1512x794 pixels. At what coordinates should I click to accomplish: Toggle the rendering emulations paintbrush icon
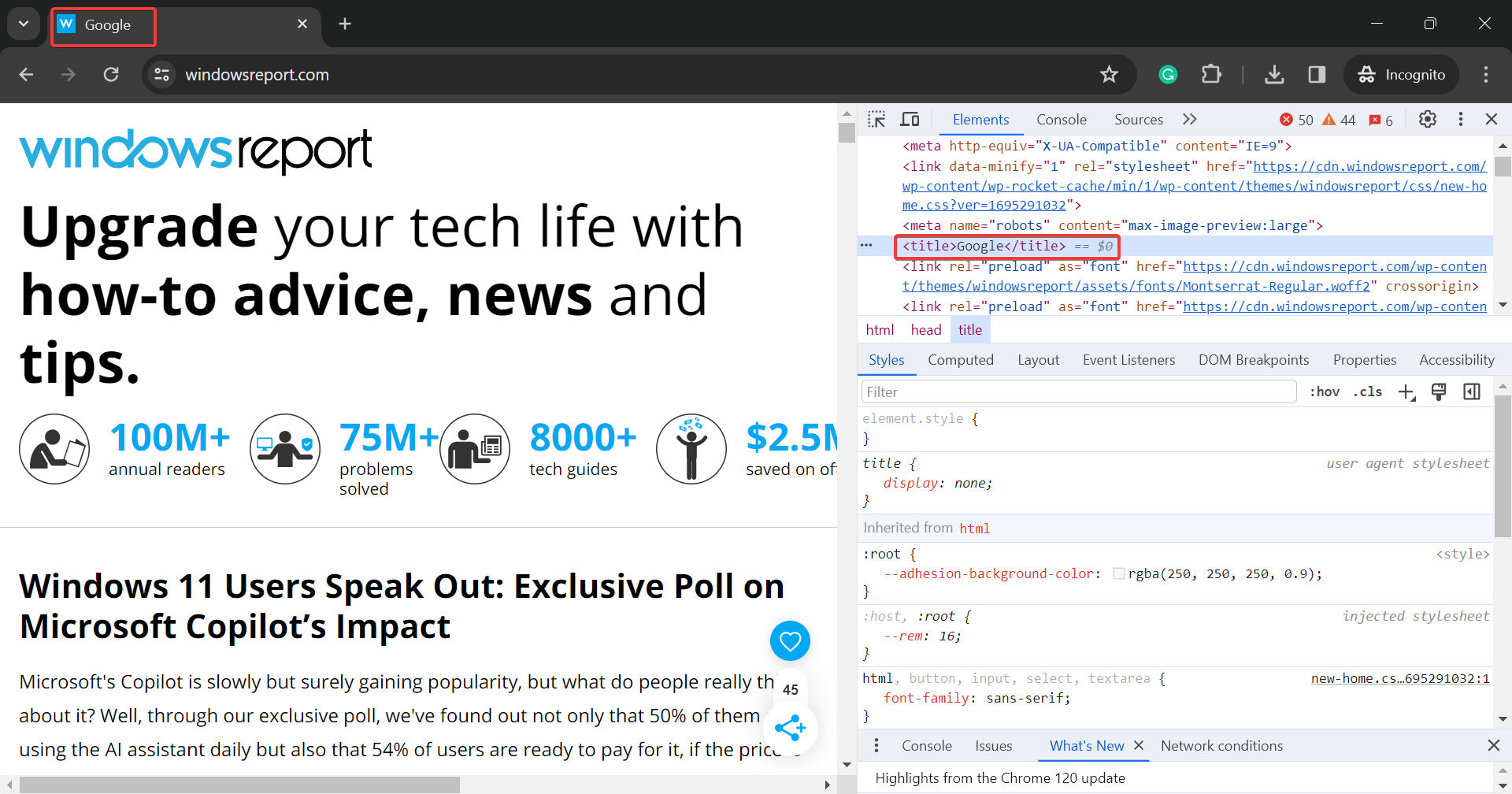(x=1439, y=391)
